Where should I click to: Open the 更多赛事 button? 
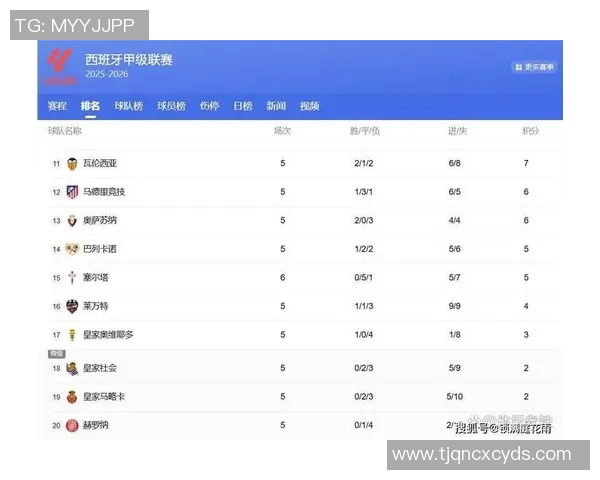coord(534,67)
